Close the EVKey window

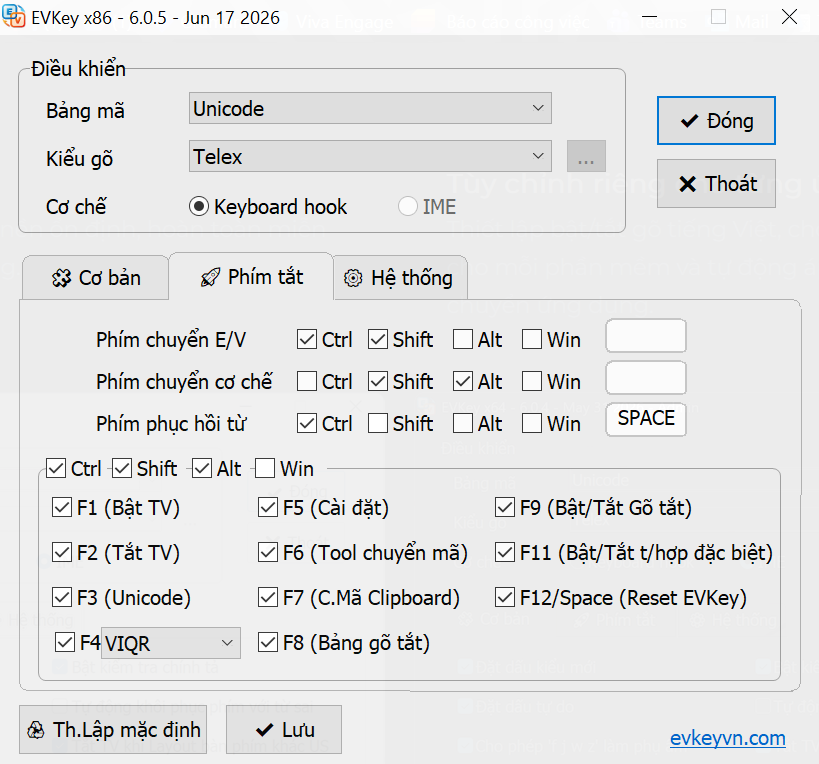click(789, 17)
